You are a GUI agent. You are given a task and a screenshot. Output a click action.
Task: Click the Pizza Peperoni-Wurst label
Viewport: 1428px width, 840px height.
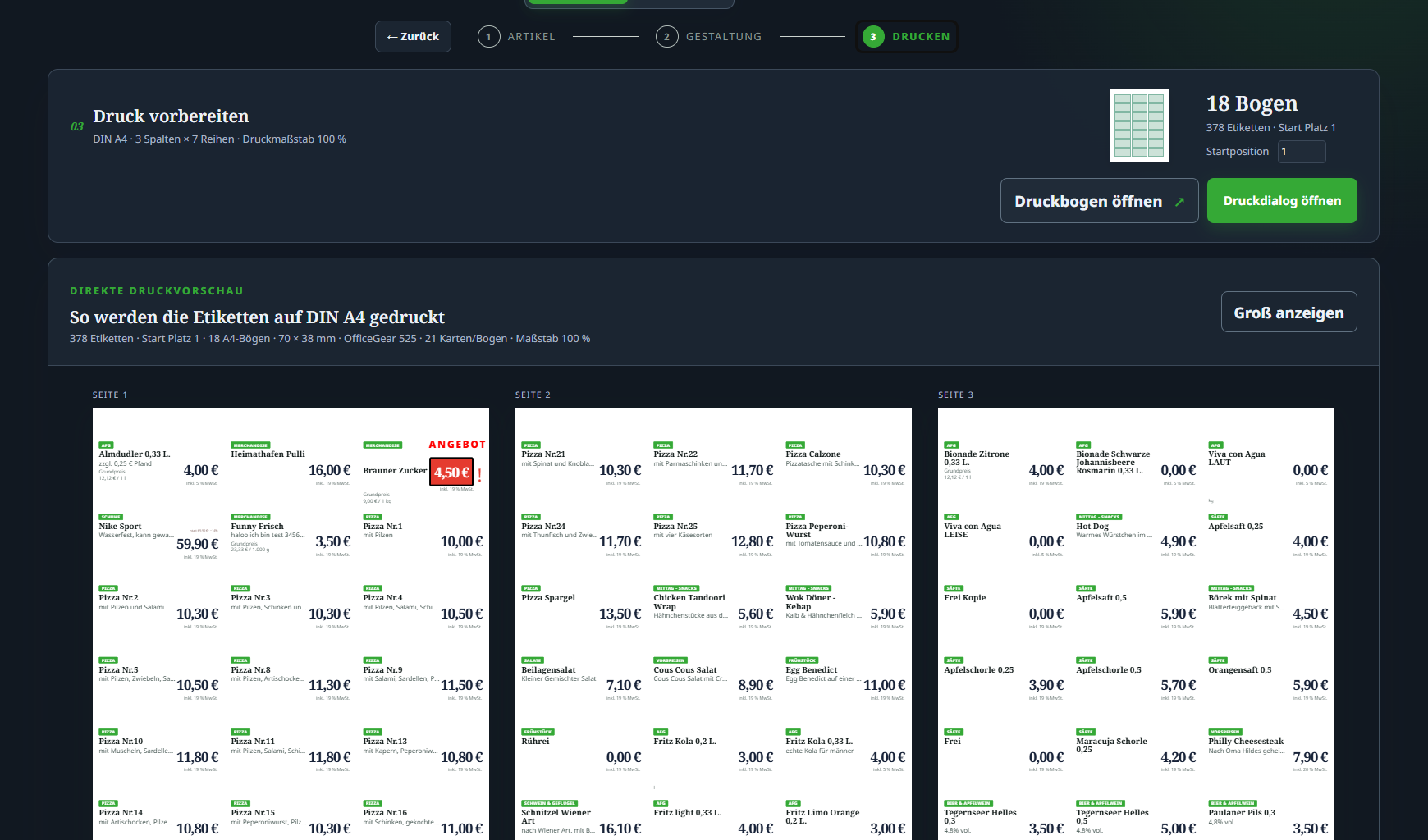click(x=817, y=530)
